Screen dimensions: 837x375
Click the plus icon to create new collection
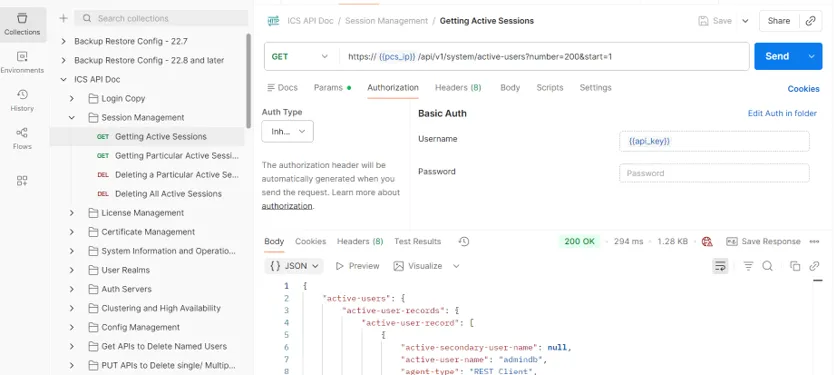click(x=63, y=18)
